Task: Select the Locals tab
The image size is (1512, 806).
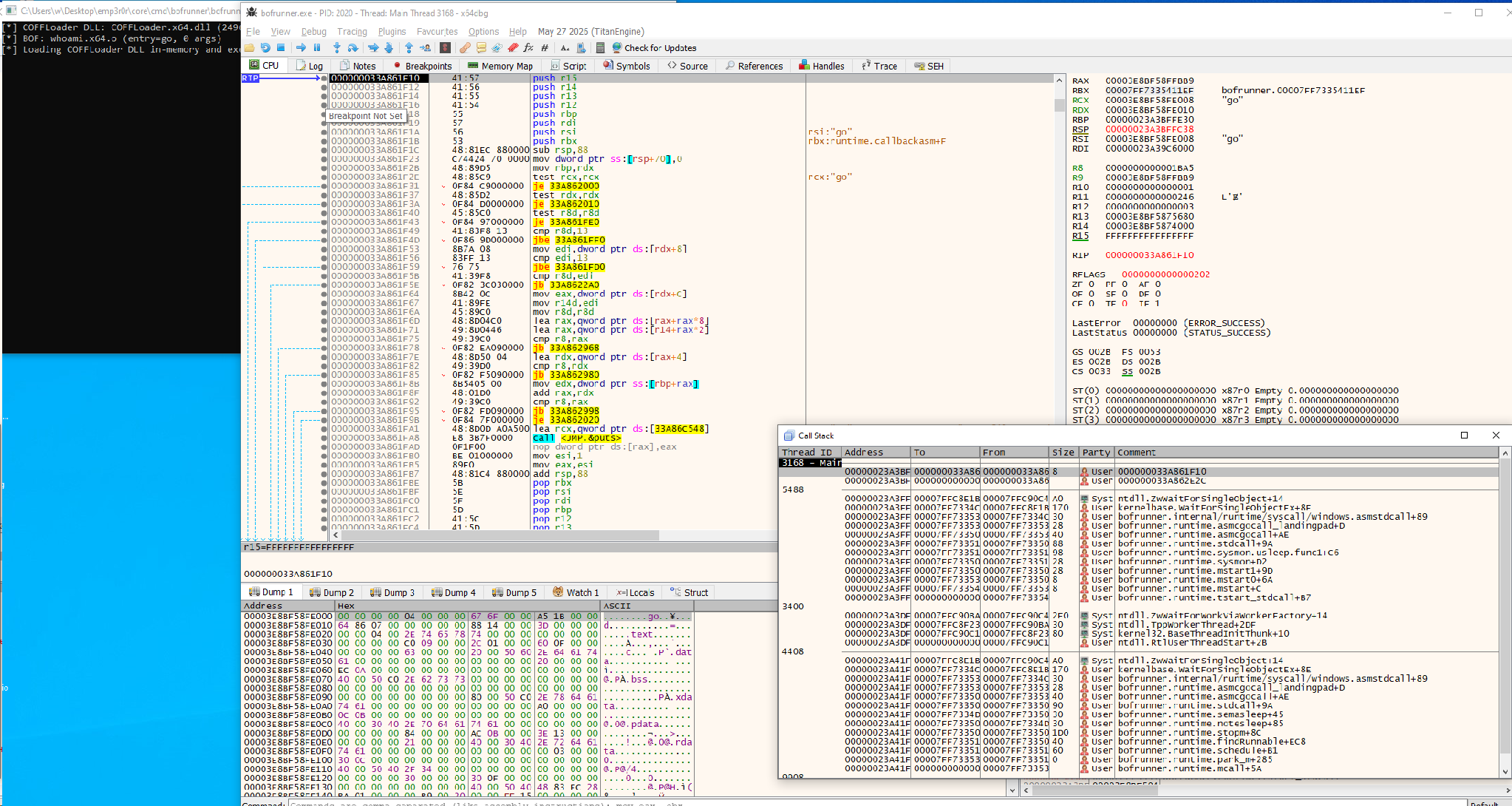Action: (x=636, y=592)
